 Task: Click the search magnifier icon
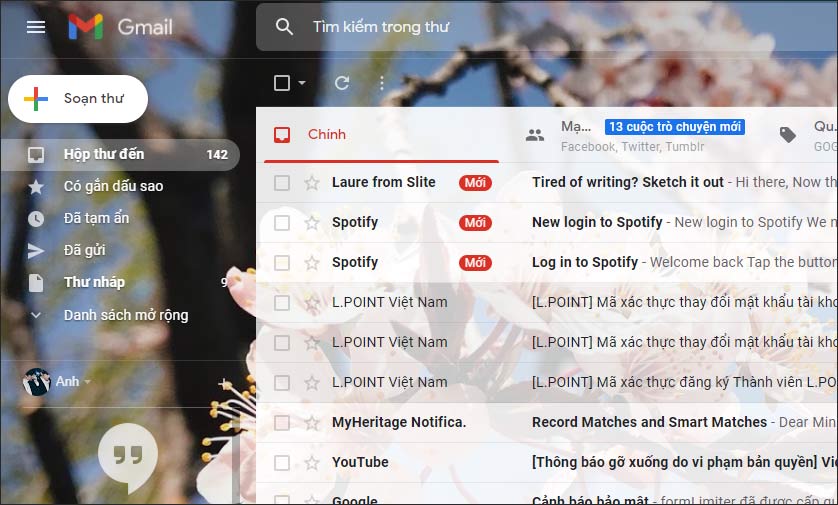(284, 27)
